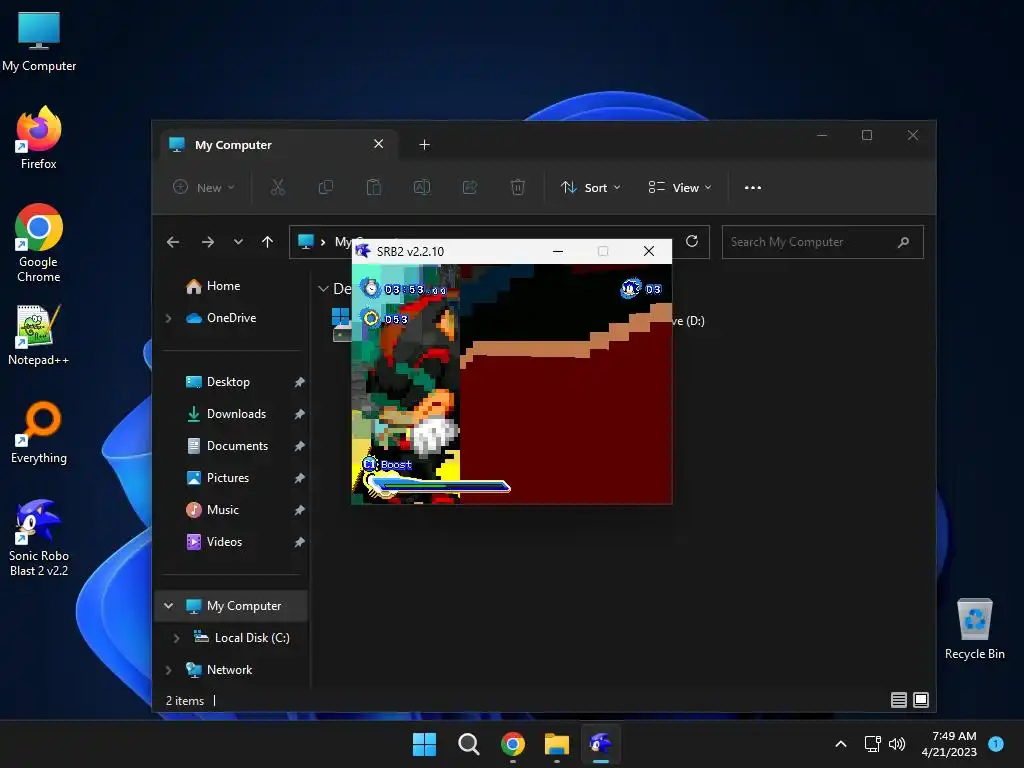This screenshot has width=1024, height=768.
Task: Go forward in File Explorer
Action: 208,242
